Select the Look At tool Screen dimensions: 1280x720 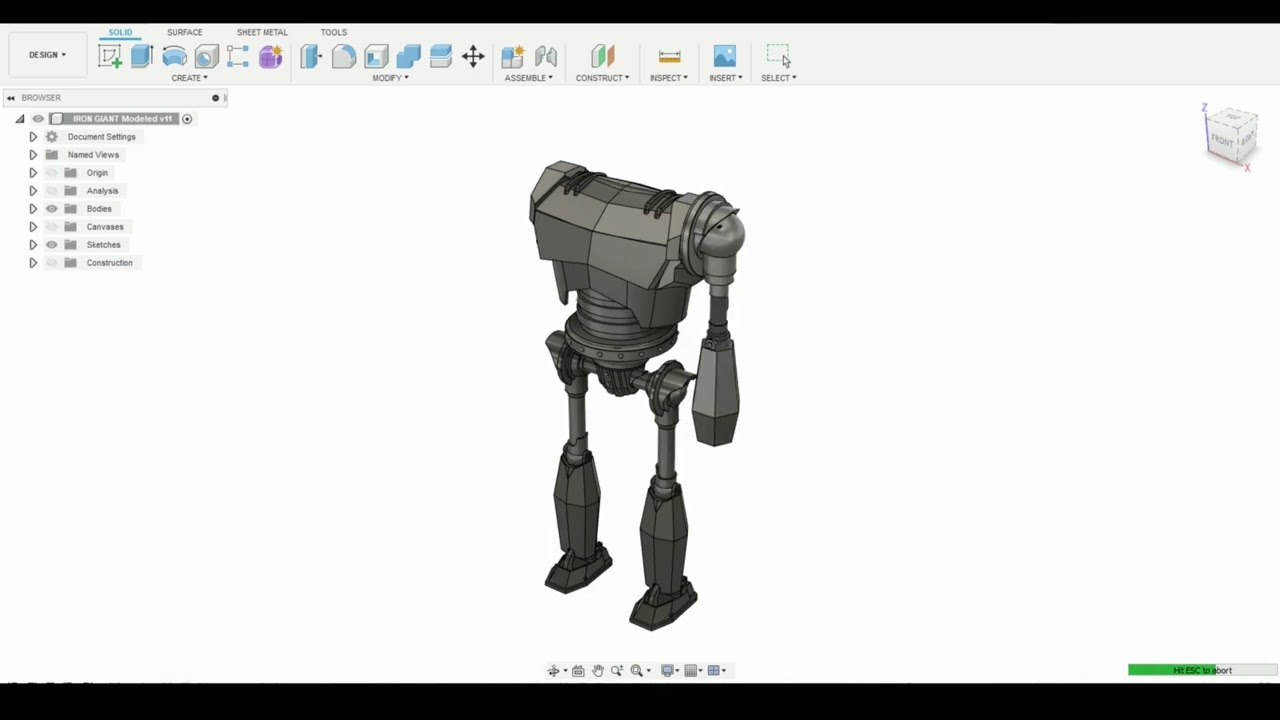[578, 671]
